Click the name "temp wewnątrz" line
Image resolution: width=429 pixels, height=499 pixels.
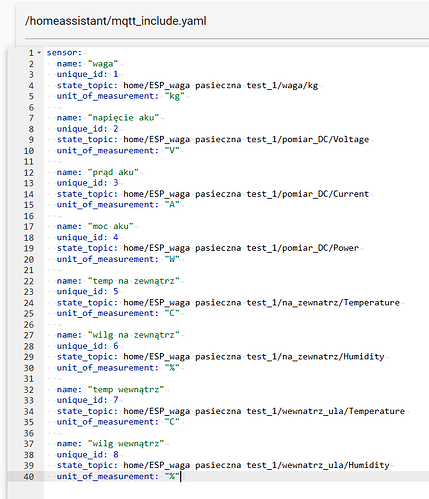tap(110, 389)
